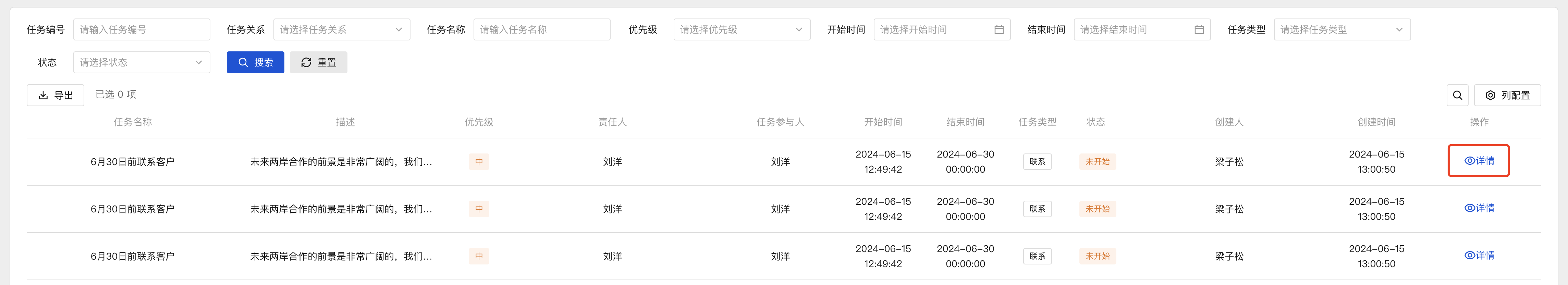
Task: Click the 联系 task type tag in second row
Action: [x=1037, y=209]
